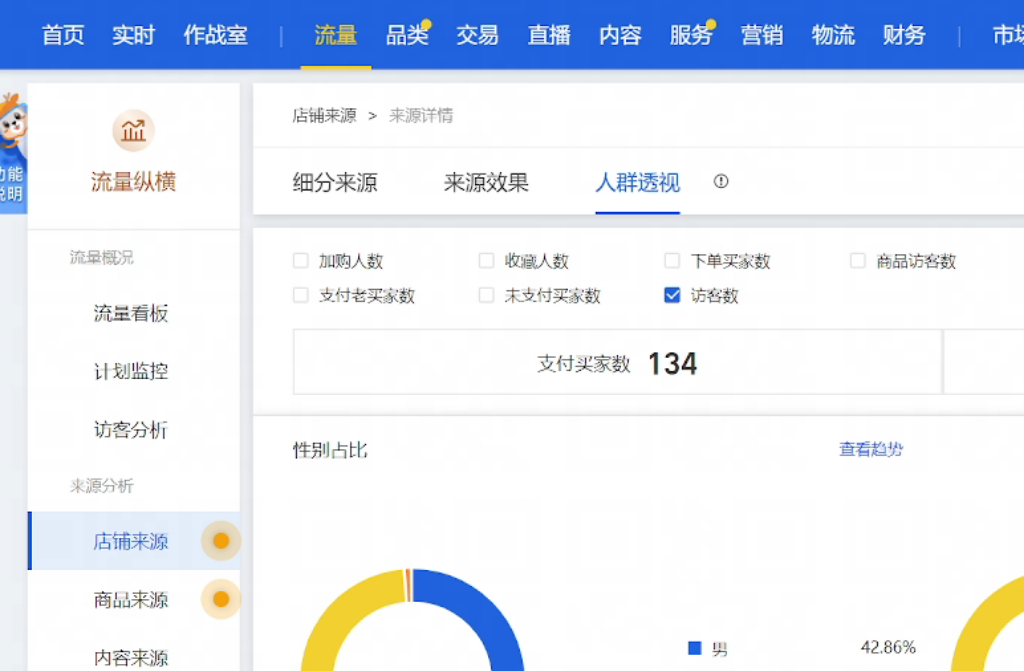Click the info icon next to 人群透视
The height and width of the screenshot is (671, 1024).
pyautogui.click(x=721, y=182)
